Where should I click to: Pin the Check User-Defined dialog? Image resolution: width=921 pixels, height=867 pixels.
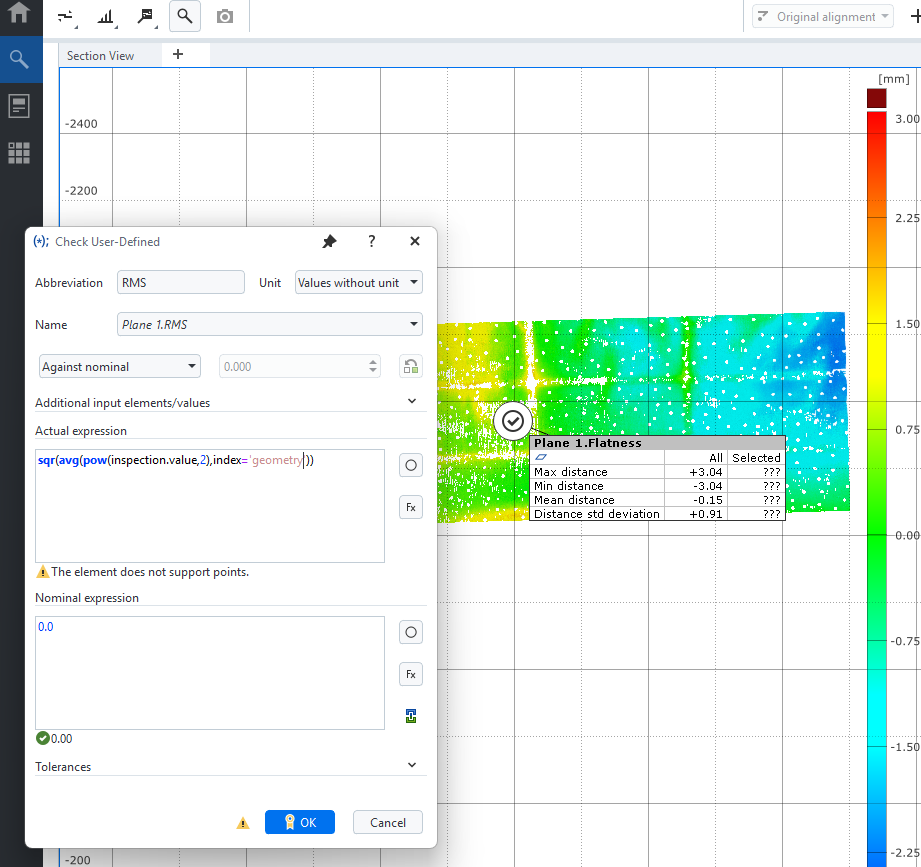(330, 241)
